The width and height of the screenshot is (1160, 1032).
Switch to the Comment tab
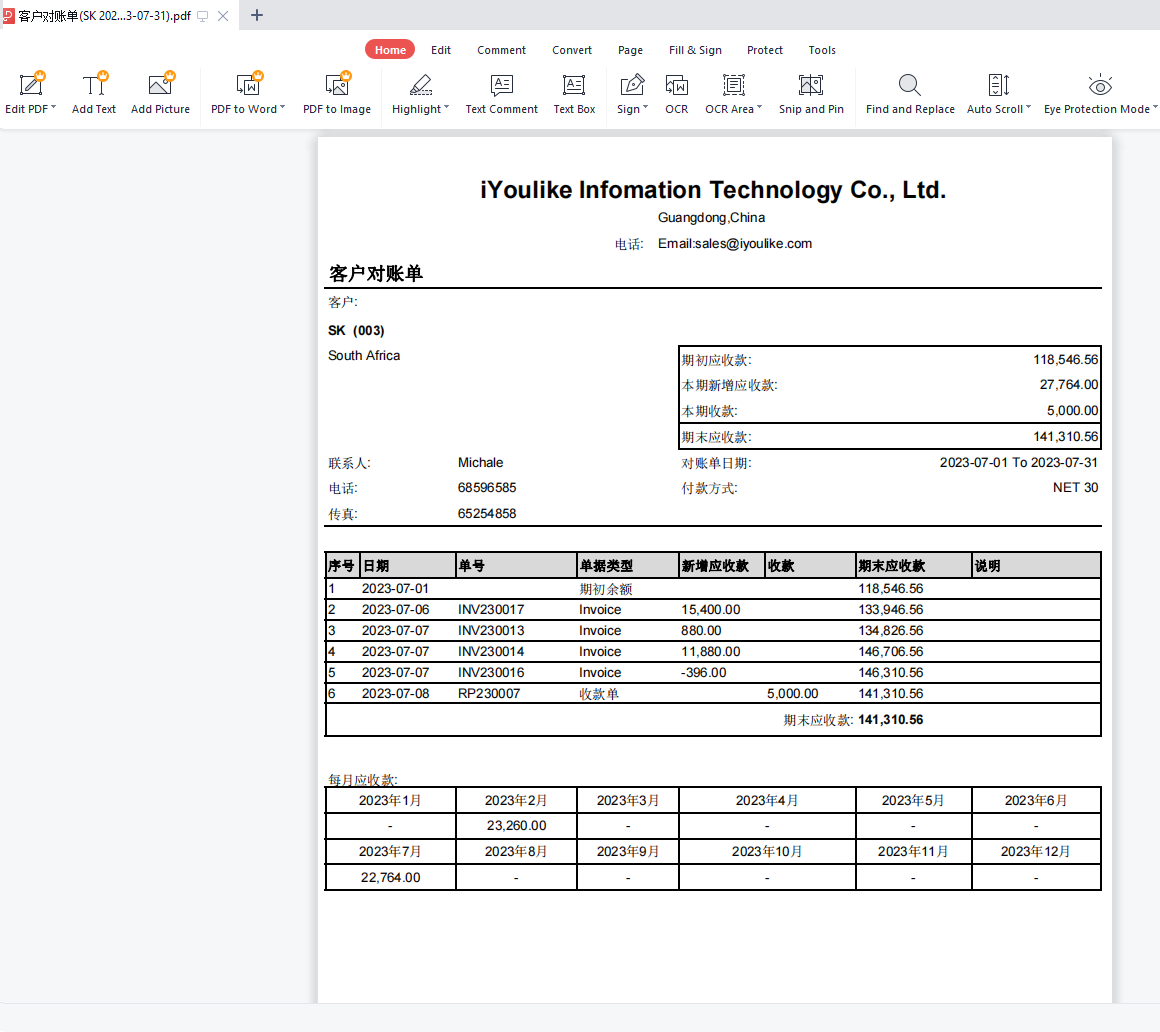tap(501, 50)
